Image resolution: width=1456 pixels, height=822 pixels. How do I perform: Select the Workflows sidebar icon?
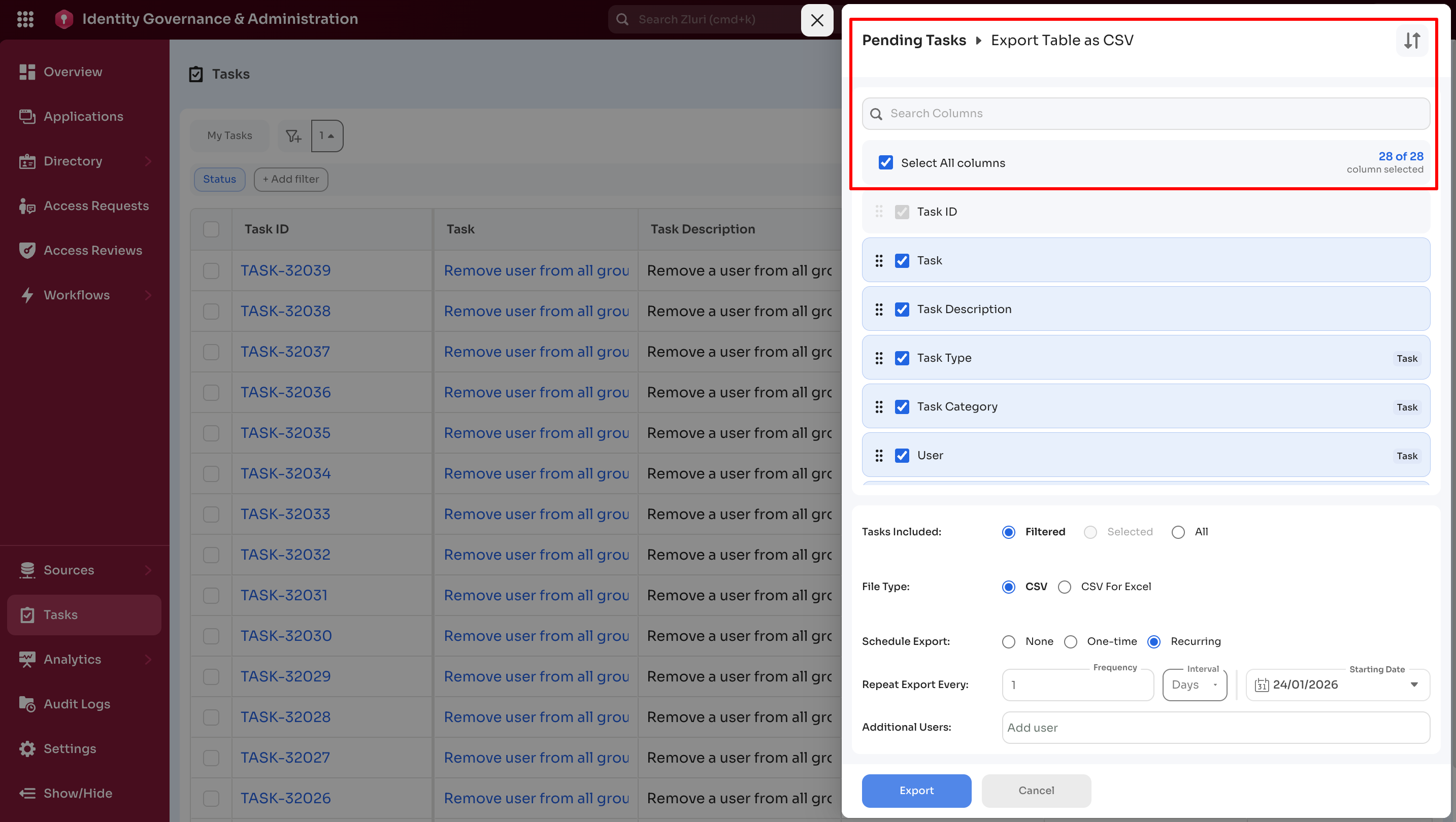(26, 294)
